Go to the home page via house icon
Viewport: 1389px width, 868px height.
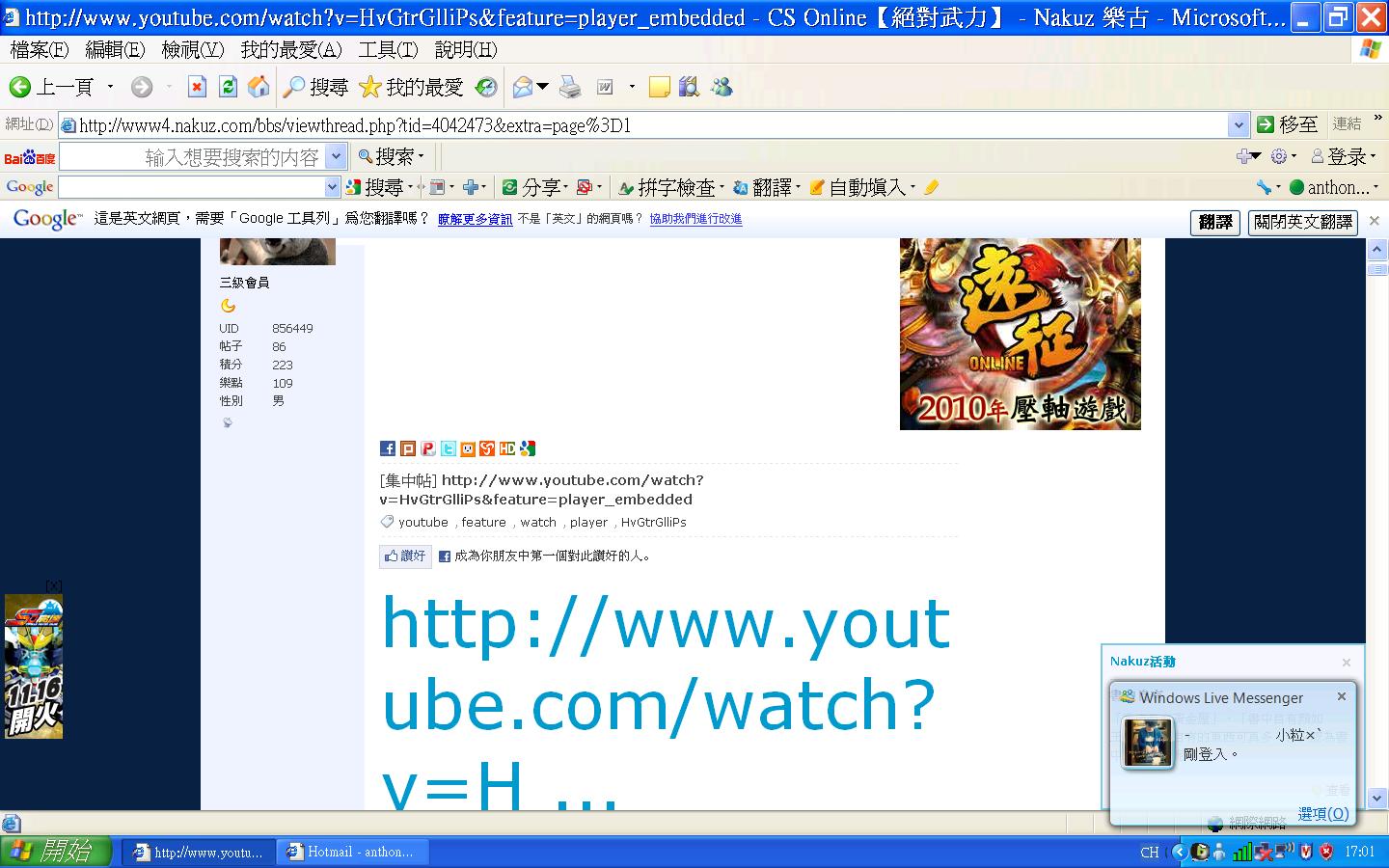pos(259,88)
